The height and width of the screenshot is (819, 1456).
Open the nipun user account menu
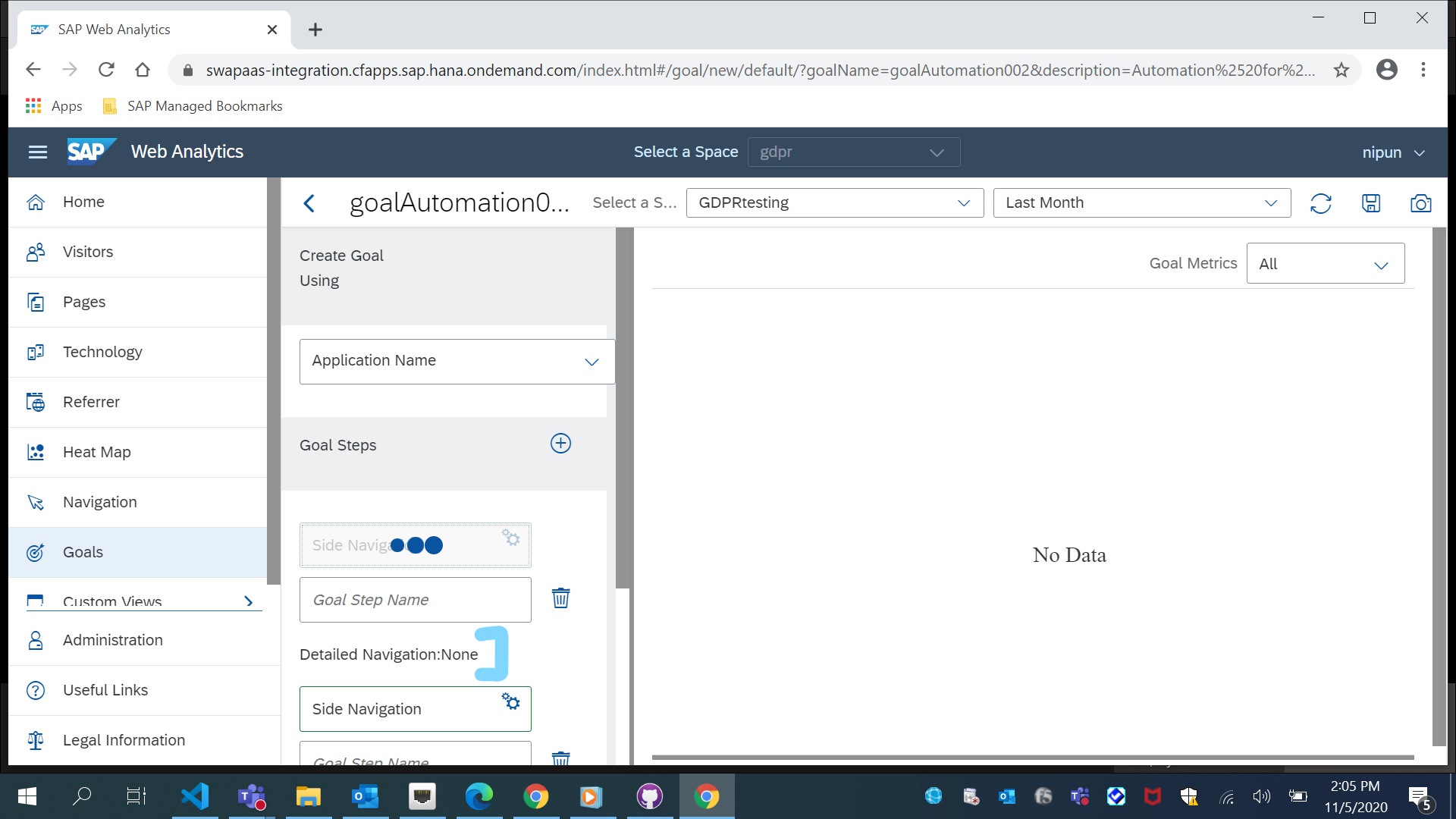[1393, 152]
